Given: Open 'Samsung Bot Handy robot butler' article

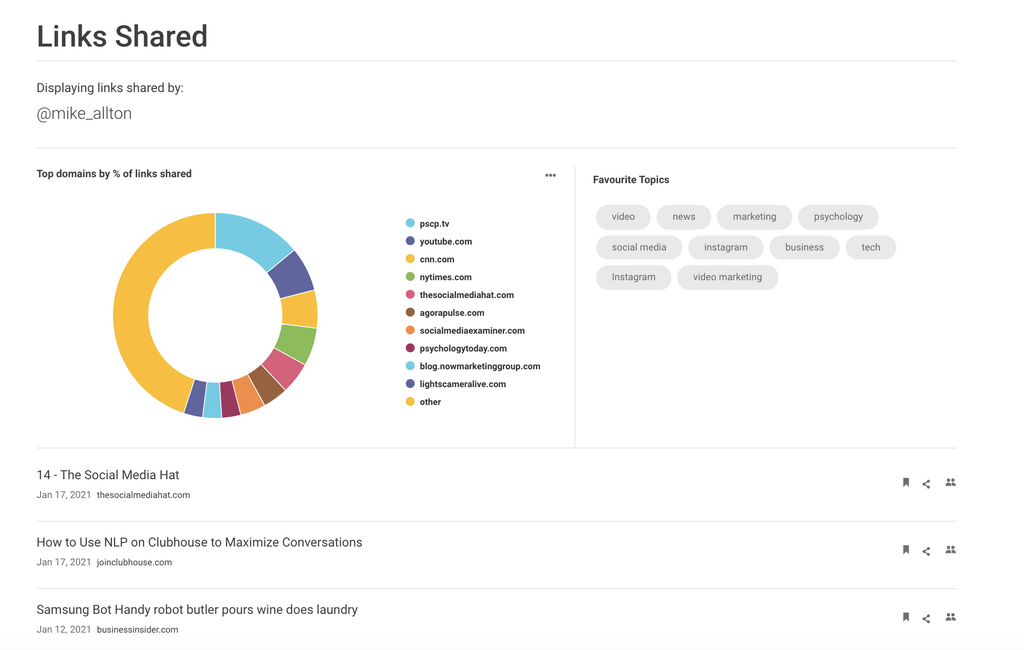Looking at the screenshot, I should pyautogui.click(x=197, y=609).
